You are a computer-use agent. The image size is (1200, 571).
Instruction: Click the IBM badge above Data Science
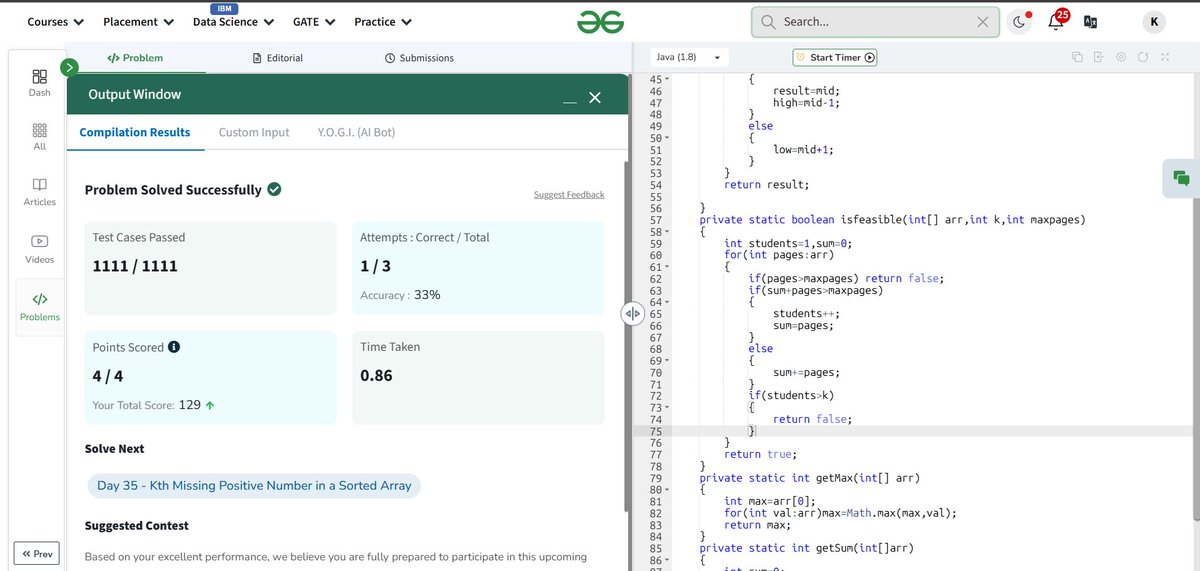(x=225, y=9)
